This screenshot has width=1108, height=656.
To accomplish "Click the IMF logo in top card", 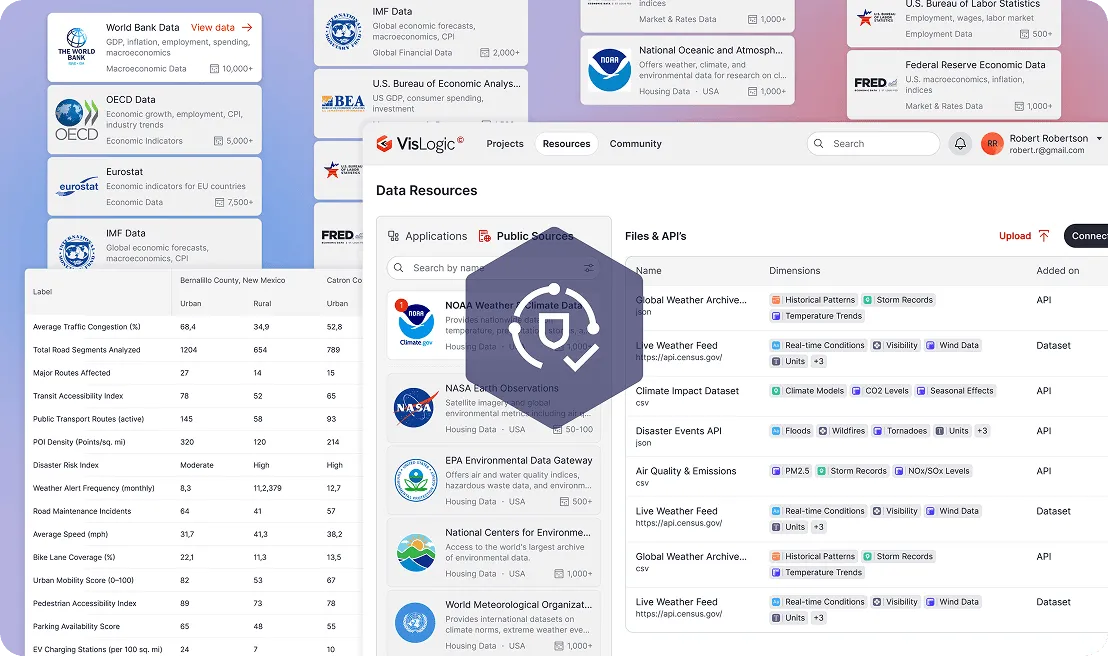I will click(x=343, y=32).
